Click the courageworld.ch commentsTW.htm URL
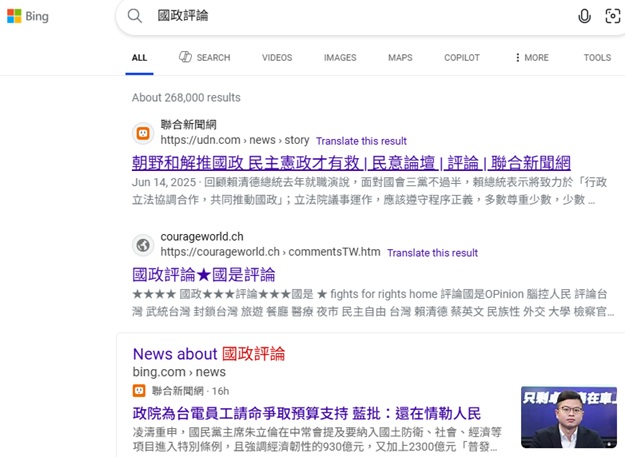This screenshot has height=457, width=625. [270, 252]
